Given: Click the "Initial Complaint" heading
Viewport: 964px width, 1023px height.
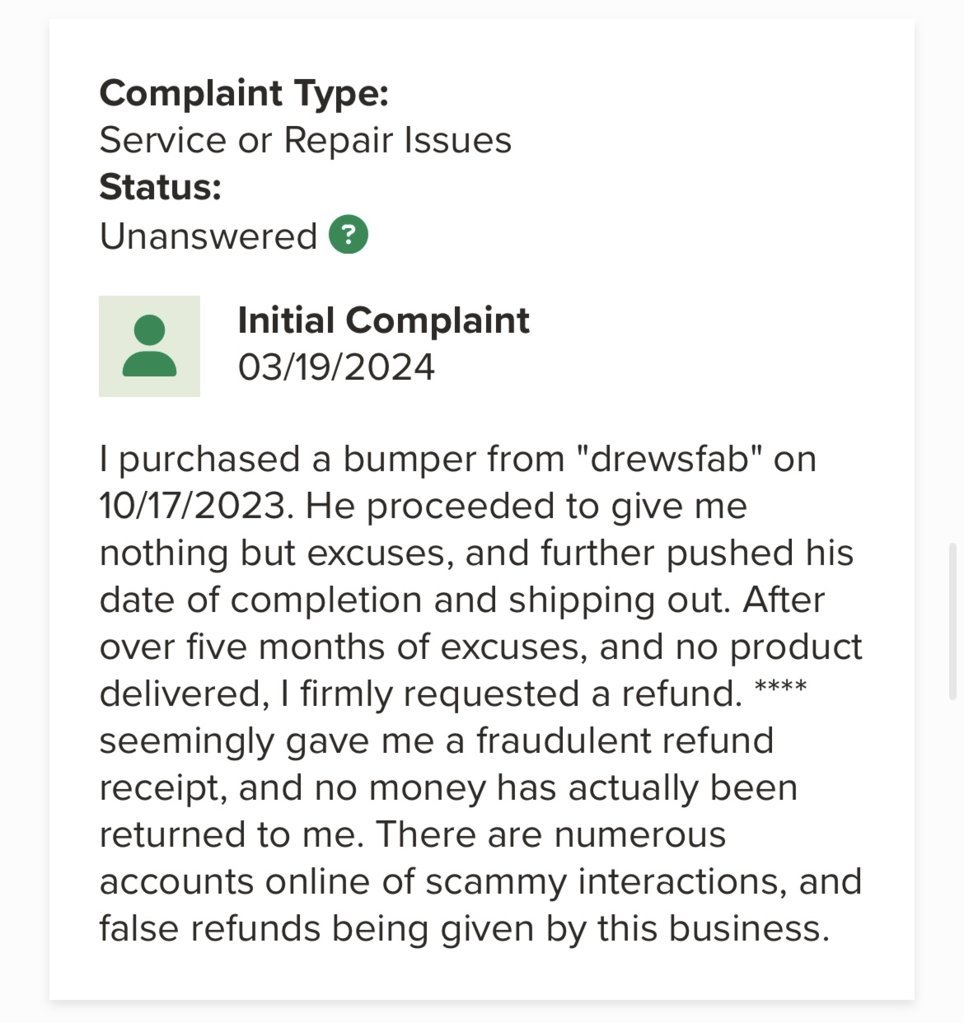Looking at the screenshot, I should pos(384,320).
